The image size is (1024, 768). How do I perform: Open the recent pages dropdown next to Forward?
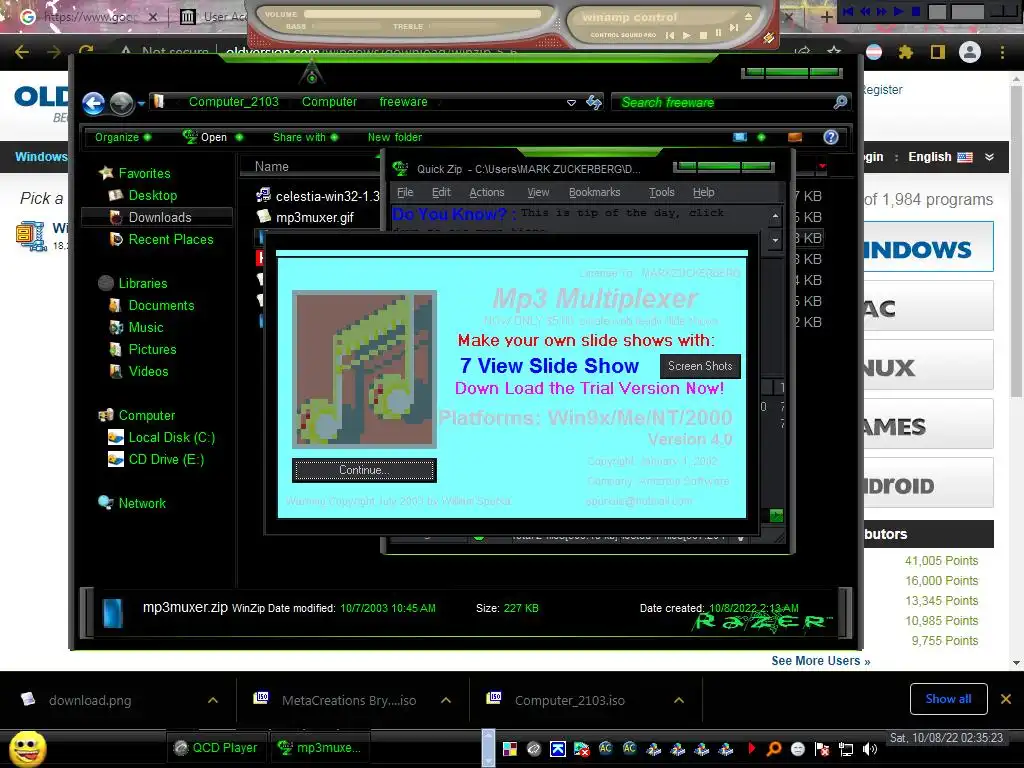pos(141,103)
